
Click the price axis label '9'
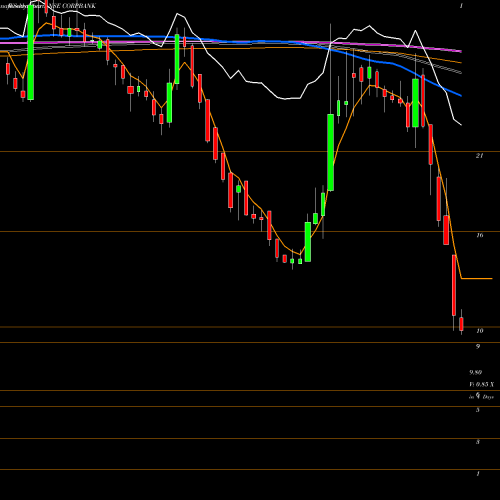[x=478, y=346]
